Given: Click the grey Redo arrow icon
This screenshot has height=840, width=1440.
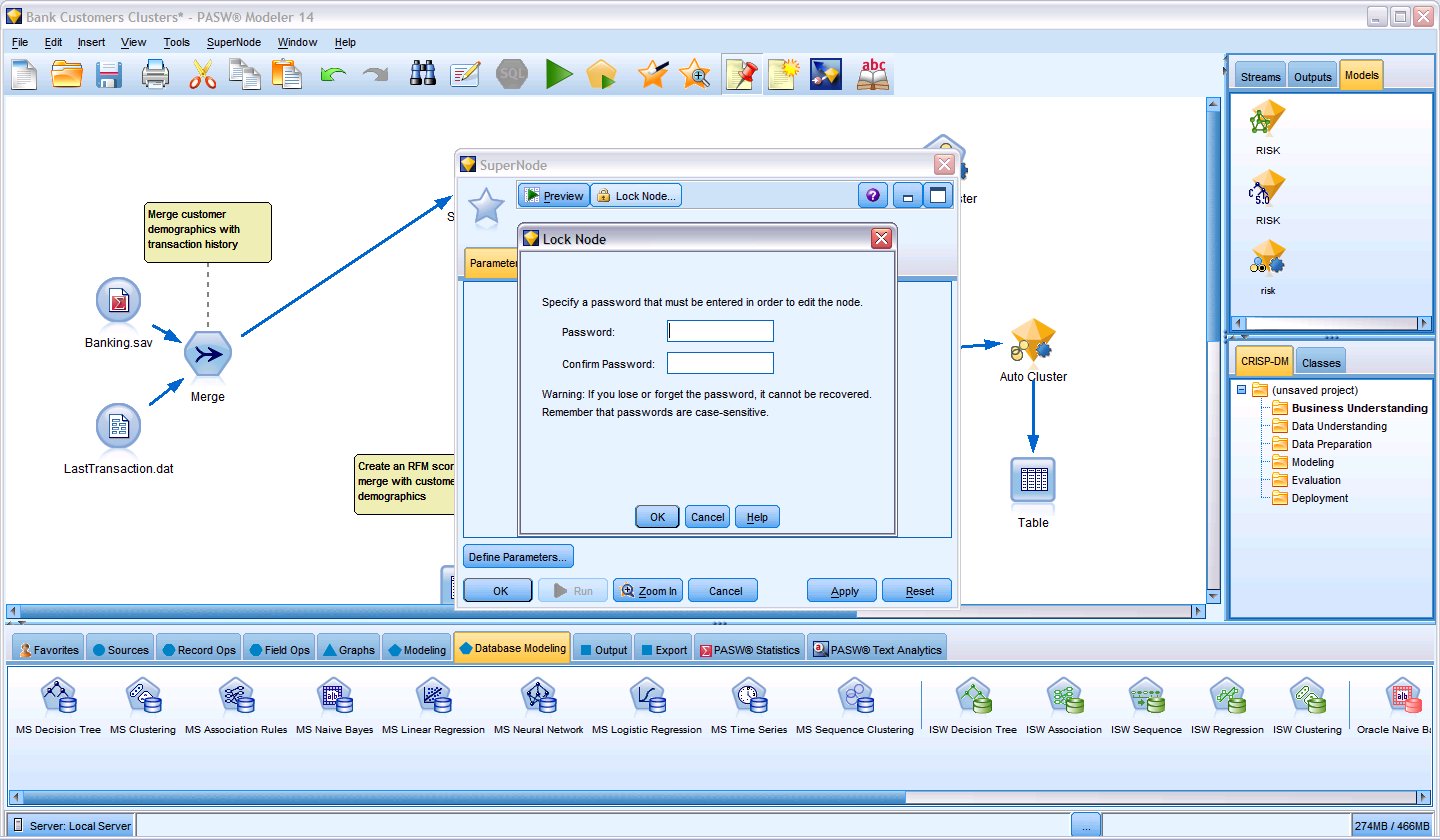Looking at the screenshot, I should [375, 75].
